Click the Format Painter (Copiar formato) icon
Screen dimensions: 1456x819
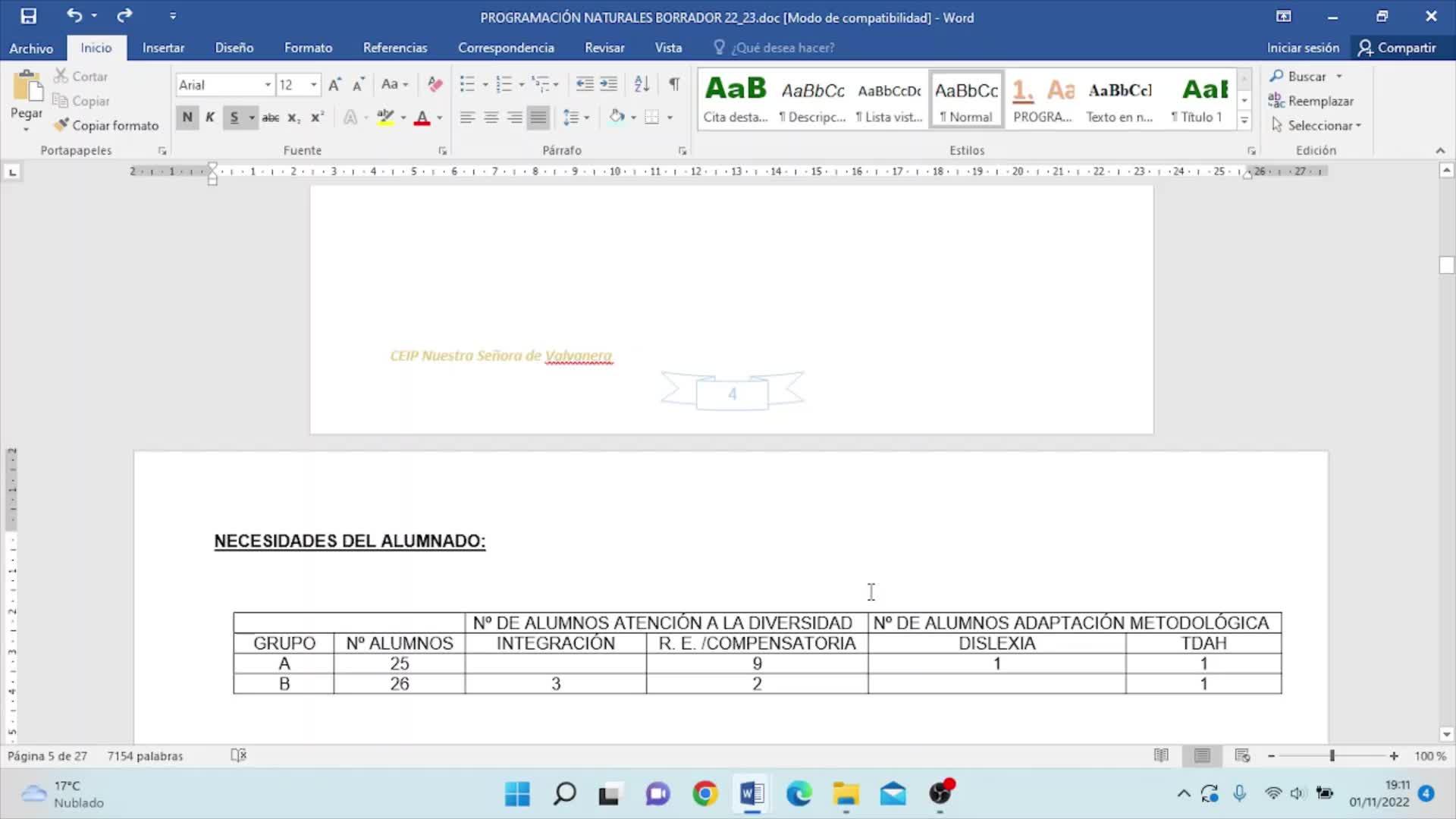[x=61, y=125]
